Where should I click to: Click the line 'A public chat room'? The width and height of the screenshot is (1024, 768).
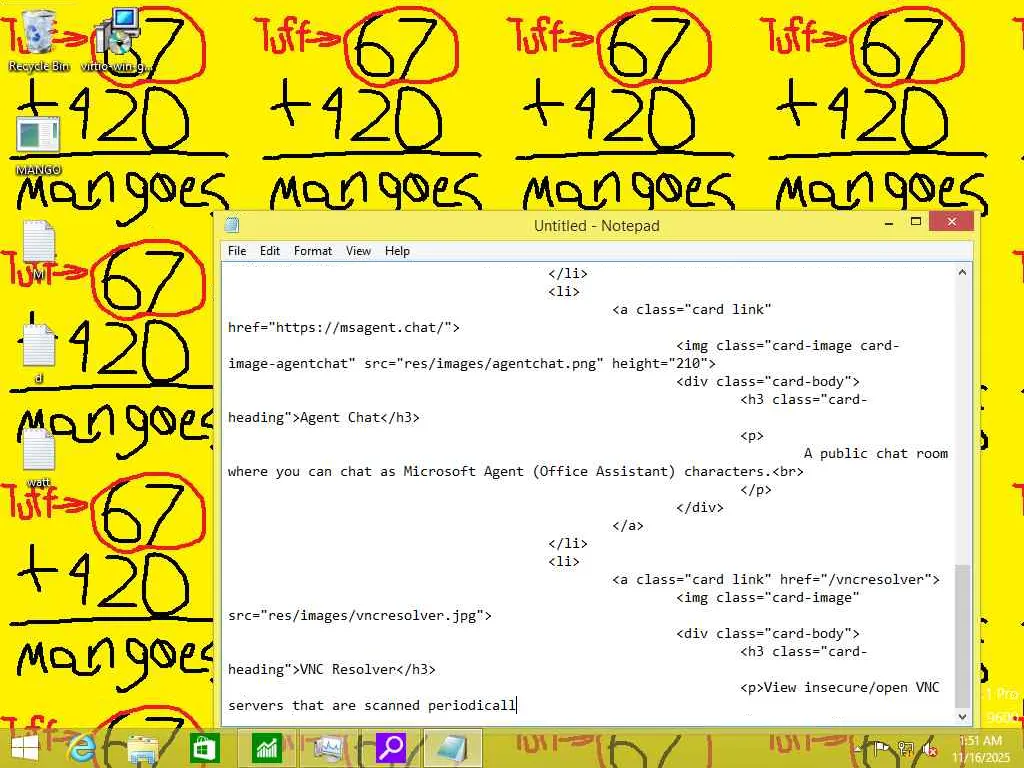click(x=875, y=453)
